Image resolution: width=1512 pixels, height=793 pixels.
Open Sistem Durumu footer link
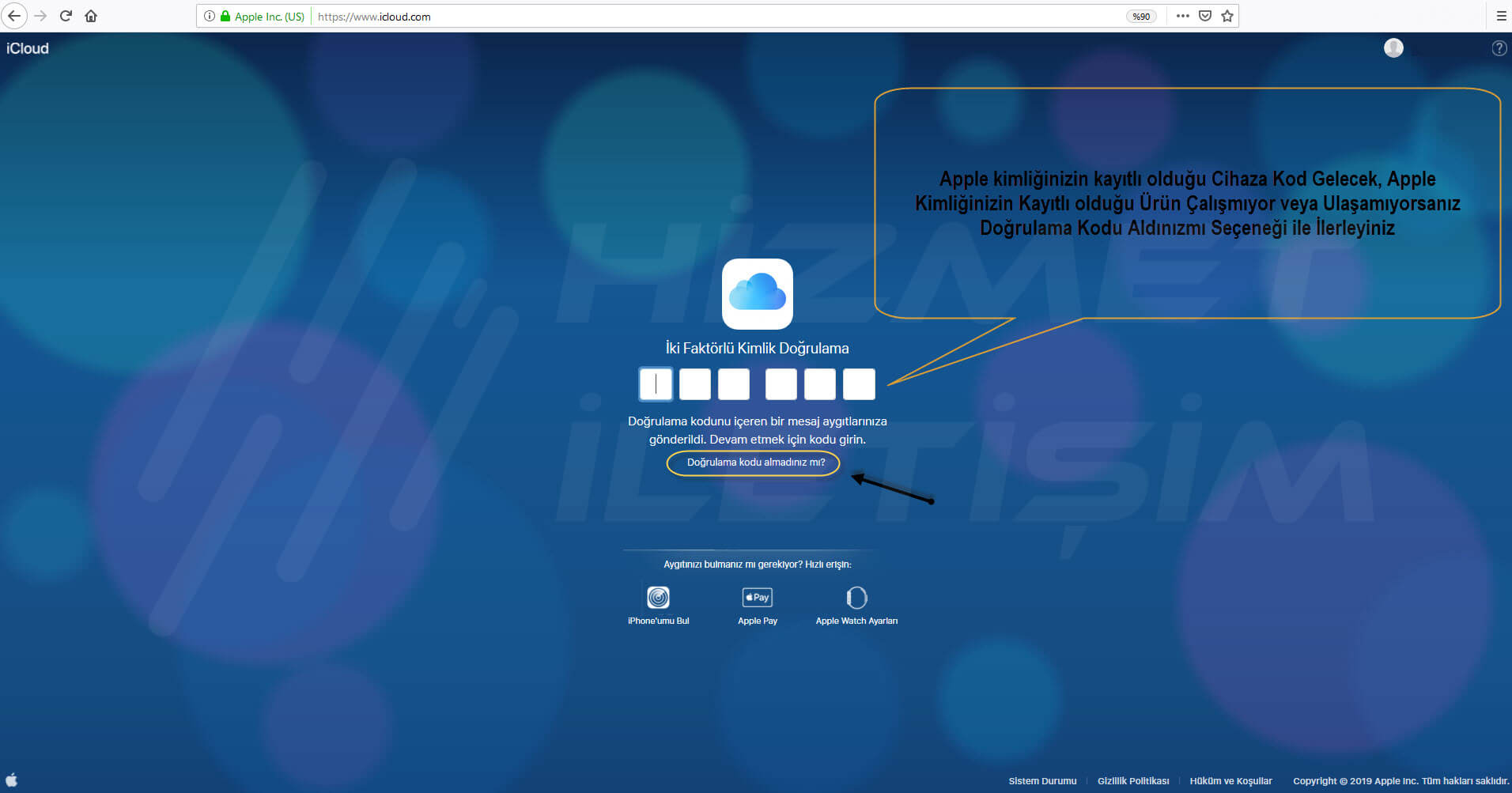(x=1042, y=781)
